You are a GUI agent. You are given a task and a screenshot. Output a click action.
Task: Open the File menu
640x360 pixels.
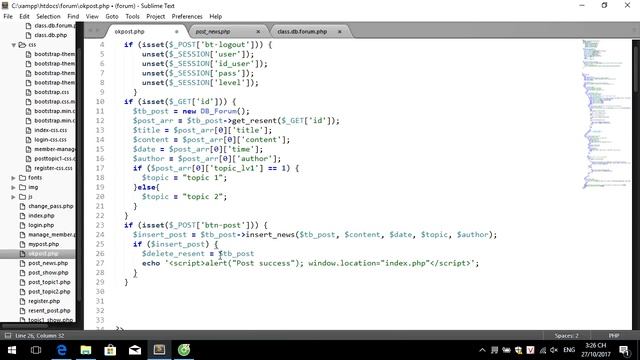tap(8, 16)
